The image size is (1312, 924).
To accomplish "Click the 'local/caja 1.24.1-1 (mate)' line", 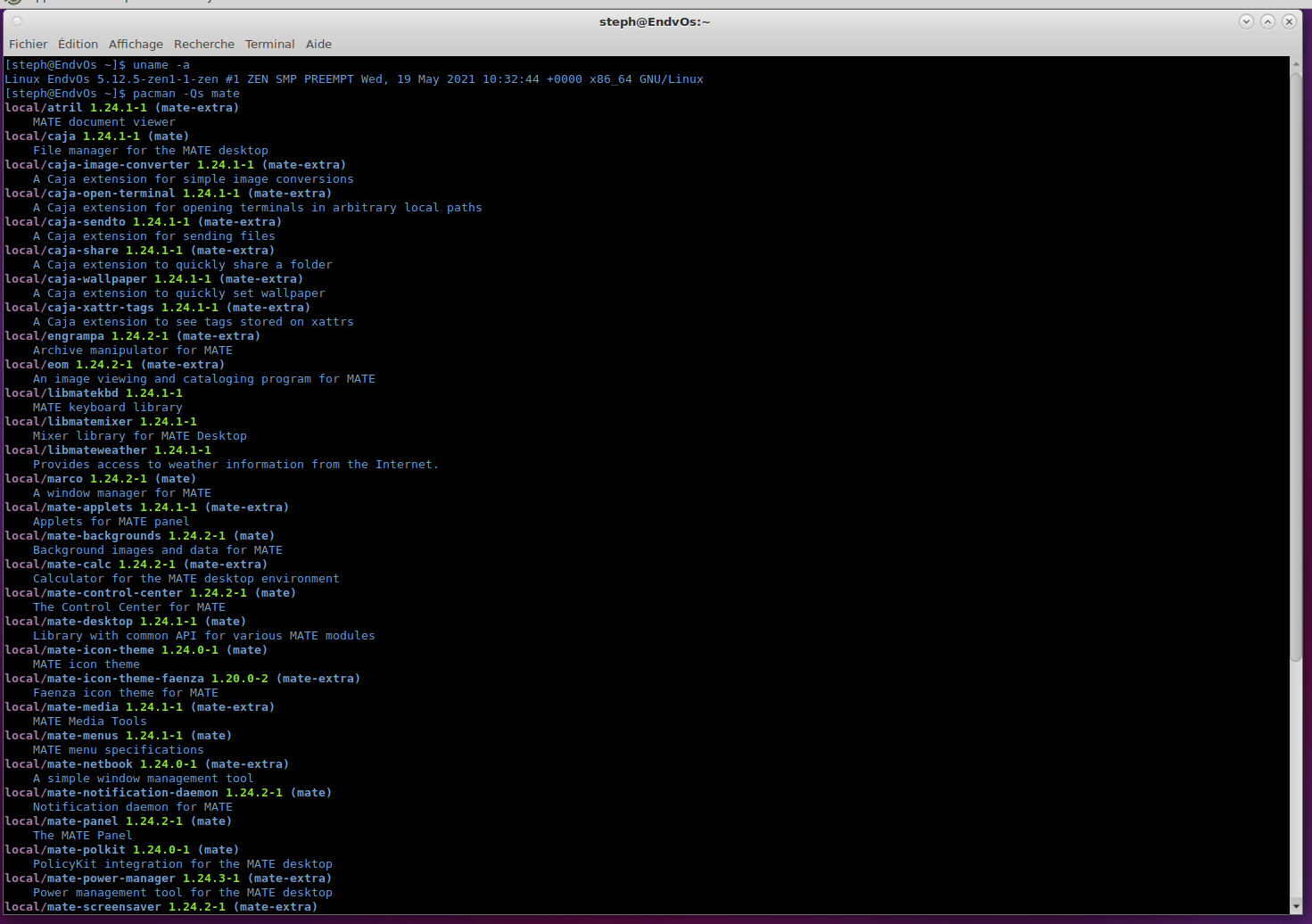I will click(96, 136).
